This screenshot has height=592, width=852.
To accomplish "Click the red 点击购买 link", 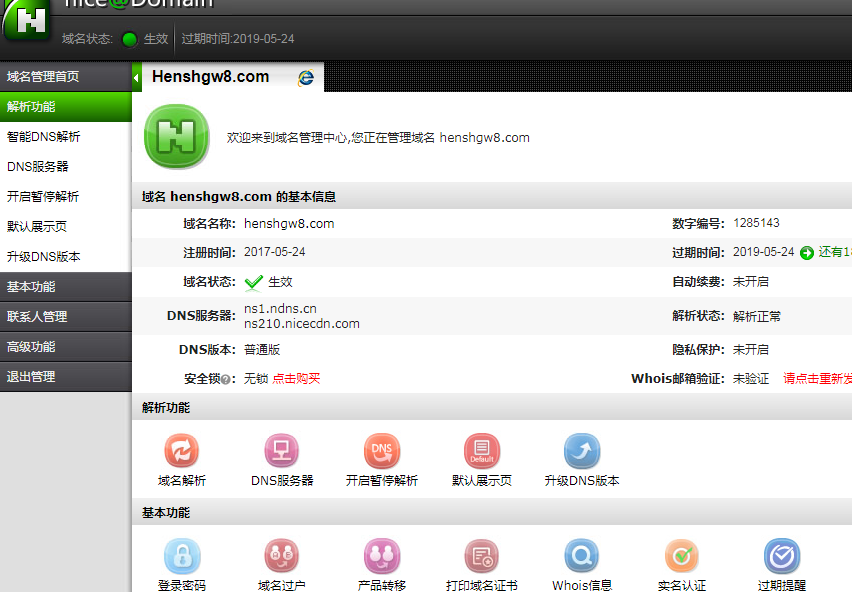I will [x=296, y=379].
